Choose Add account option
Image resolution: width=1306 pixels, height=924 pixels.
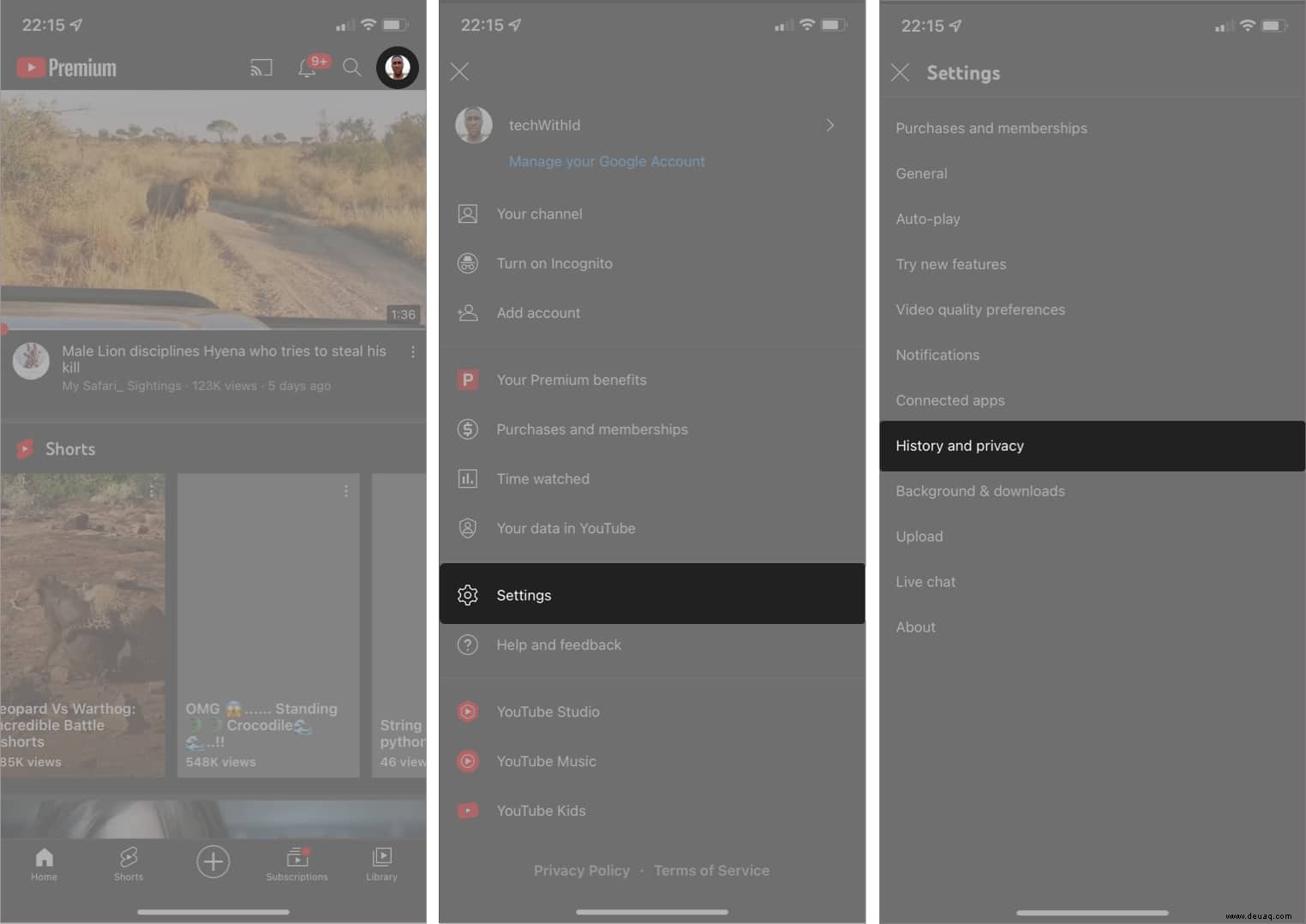point(652,314)
